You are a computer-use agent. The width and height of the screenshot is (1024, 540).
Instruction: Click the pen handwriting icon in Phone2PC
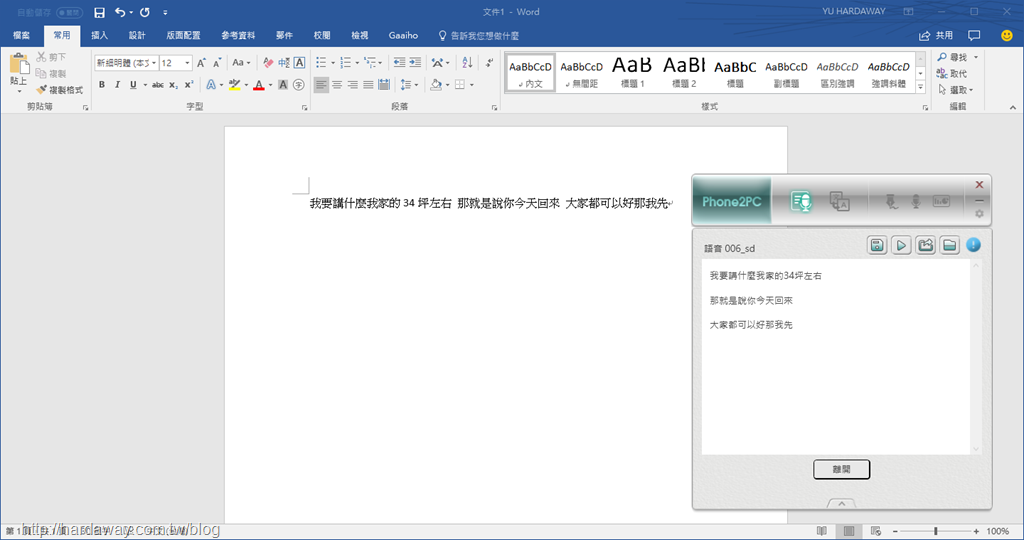[891, 202]
